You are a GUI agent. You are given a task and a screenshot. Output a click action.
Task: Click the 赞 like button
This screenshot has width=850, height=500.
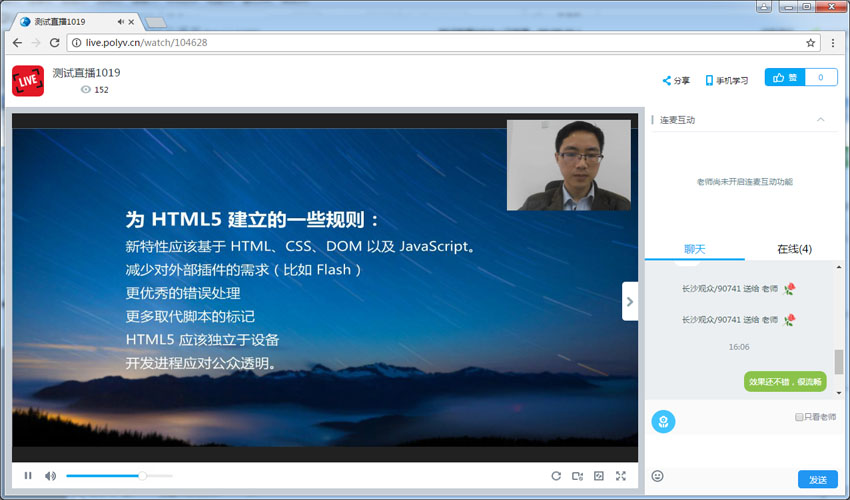(x=785, y=78)
